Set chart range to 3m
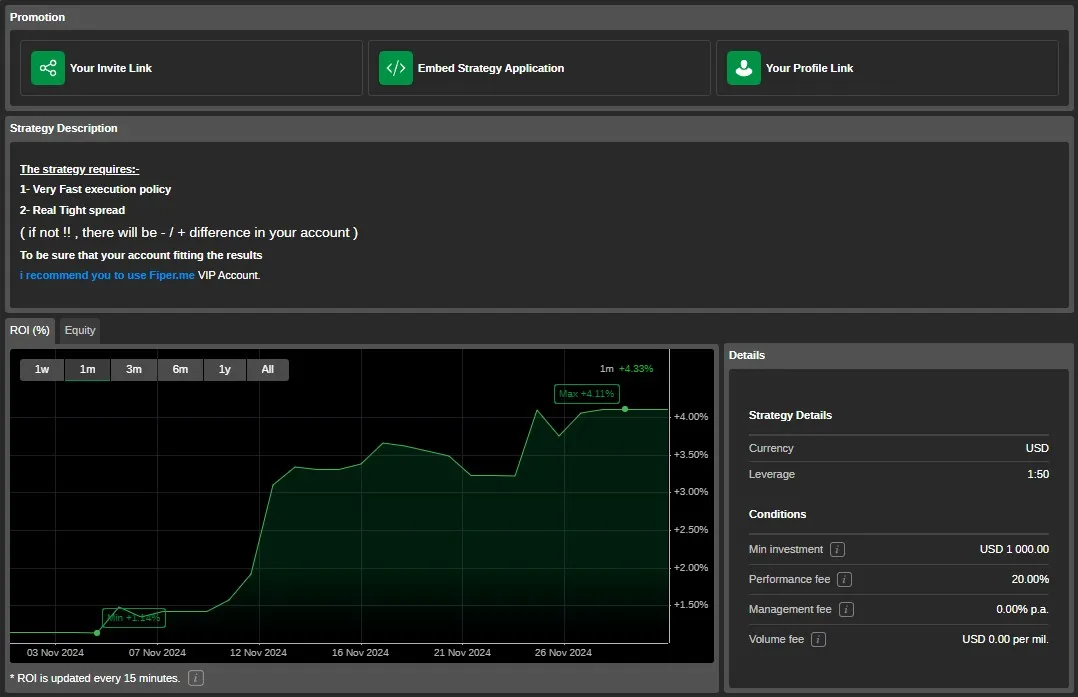The height and width of the screenshot is (697, 1078). (x=134, y=369)
